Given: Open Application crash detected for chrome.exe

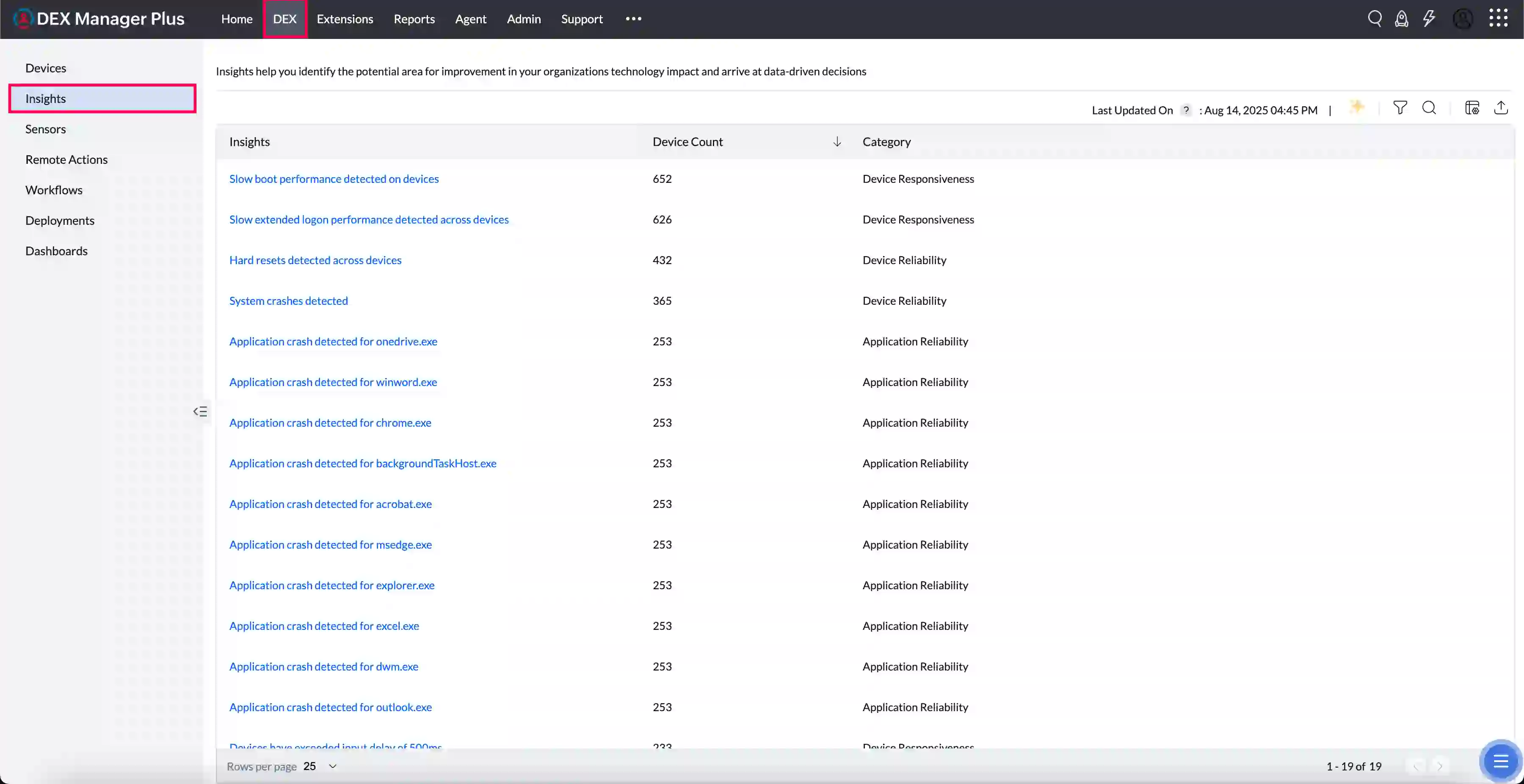Looking at the screenshot, I should click(x=330, y=422).
